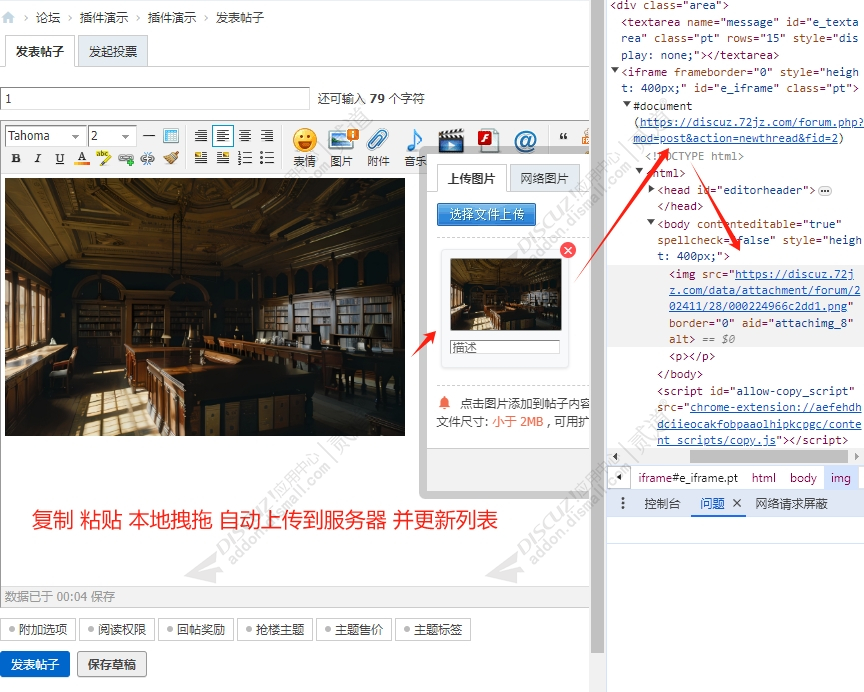Image resolution: width=864 pixels, height=692 pixels.
Task: Close the 问题 drawer tab
Action: [737, 503]
